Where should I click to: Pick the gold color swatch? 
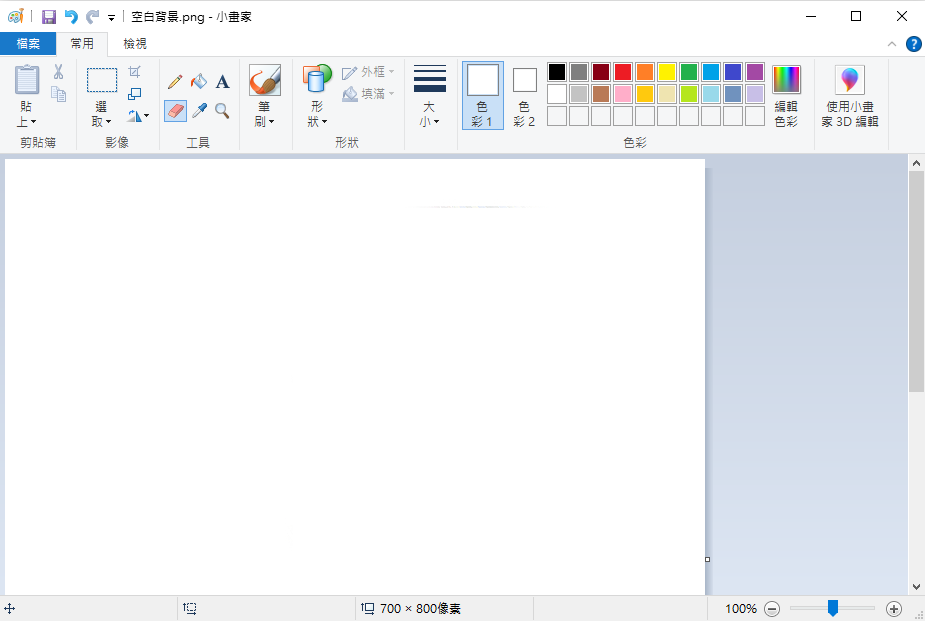point(645,94)
